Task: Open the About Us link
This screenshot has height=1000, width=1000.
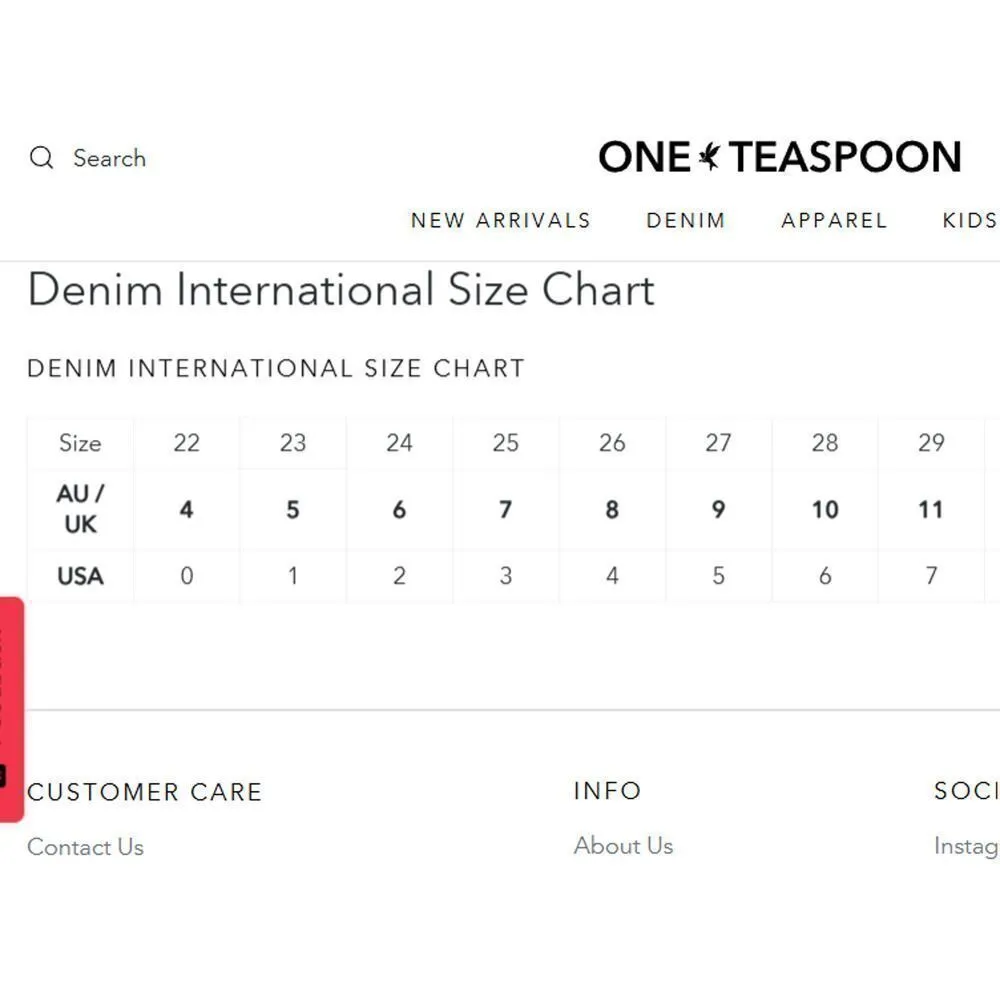Action: (x=623, y=845)
